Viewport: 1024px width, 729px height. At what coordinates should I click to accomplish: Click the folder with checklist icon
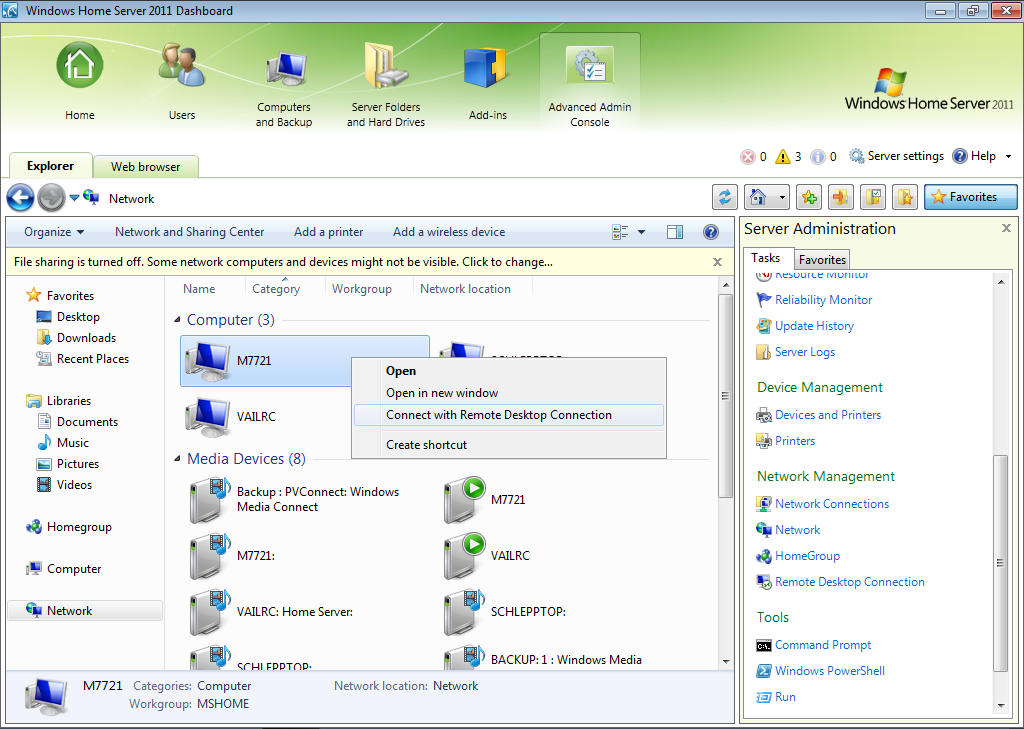tap(873, 197)
